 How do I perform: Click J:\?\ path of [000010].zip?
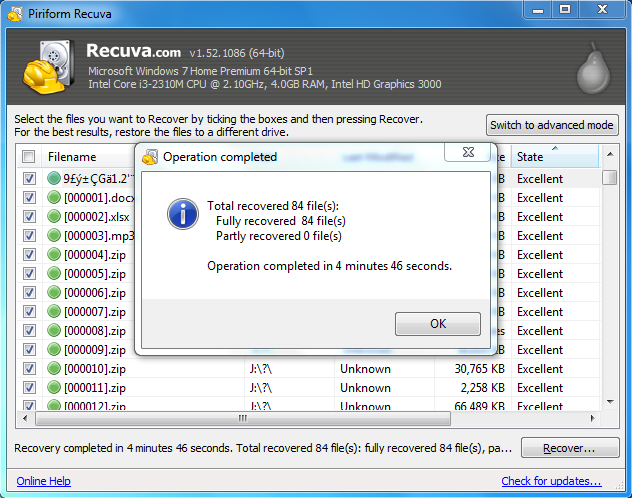click(261, 369)
